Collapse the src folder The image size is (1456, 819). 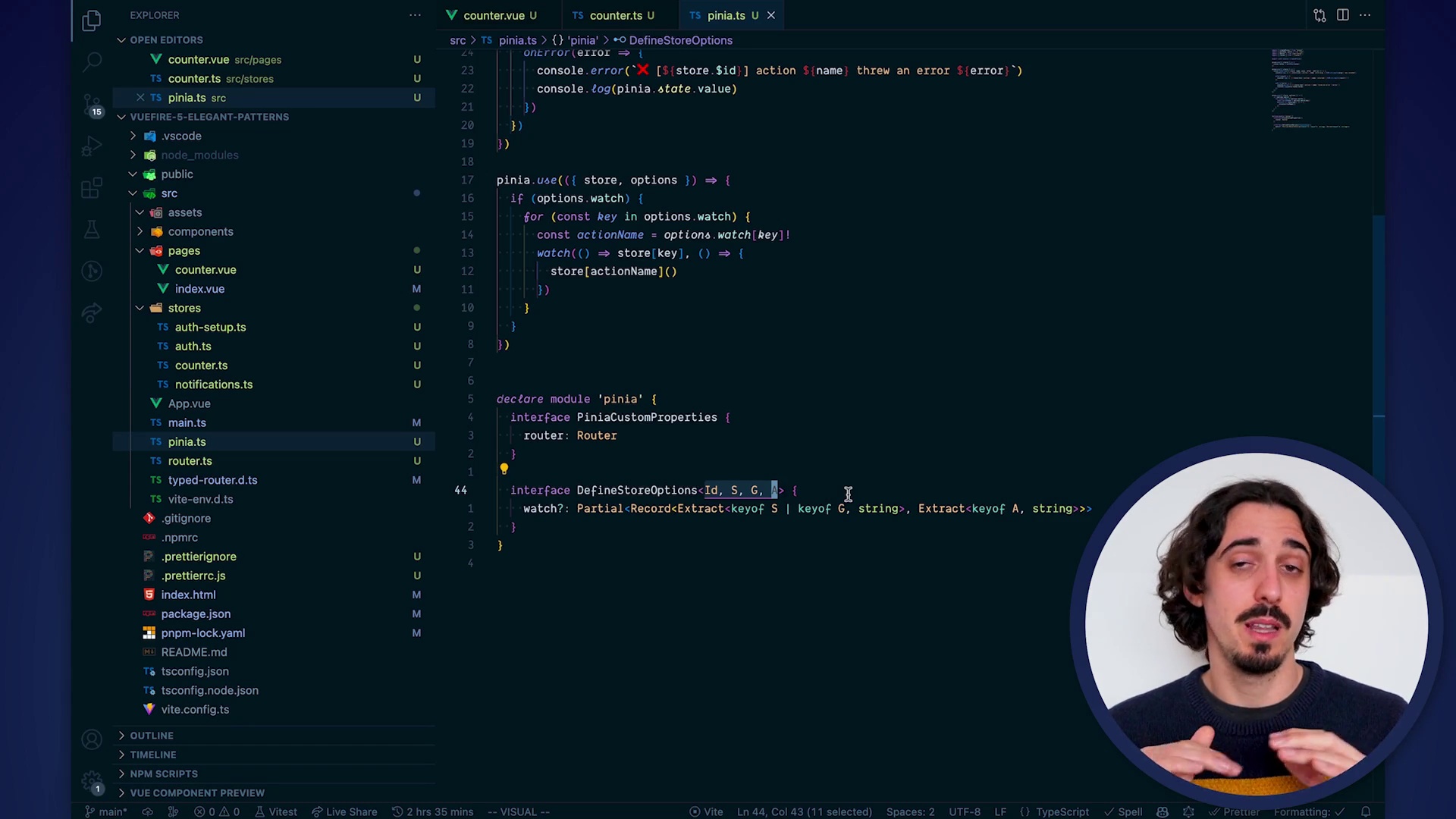[x=168, y=193]
